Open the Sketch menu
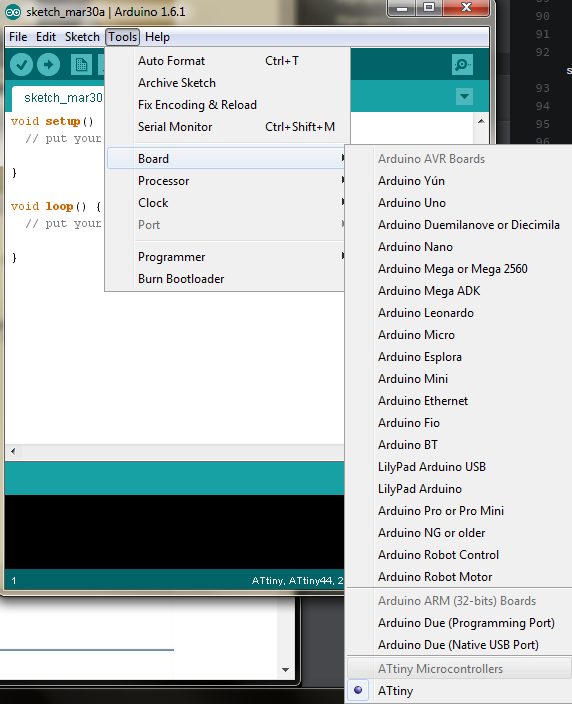The height and width of the screenshot is (704, 572). pyautogui.click(x=82, y=37)
